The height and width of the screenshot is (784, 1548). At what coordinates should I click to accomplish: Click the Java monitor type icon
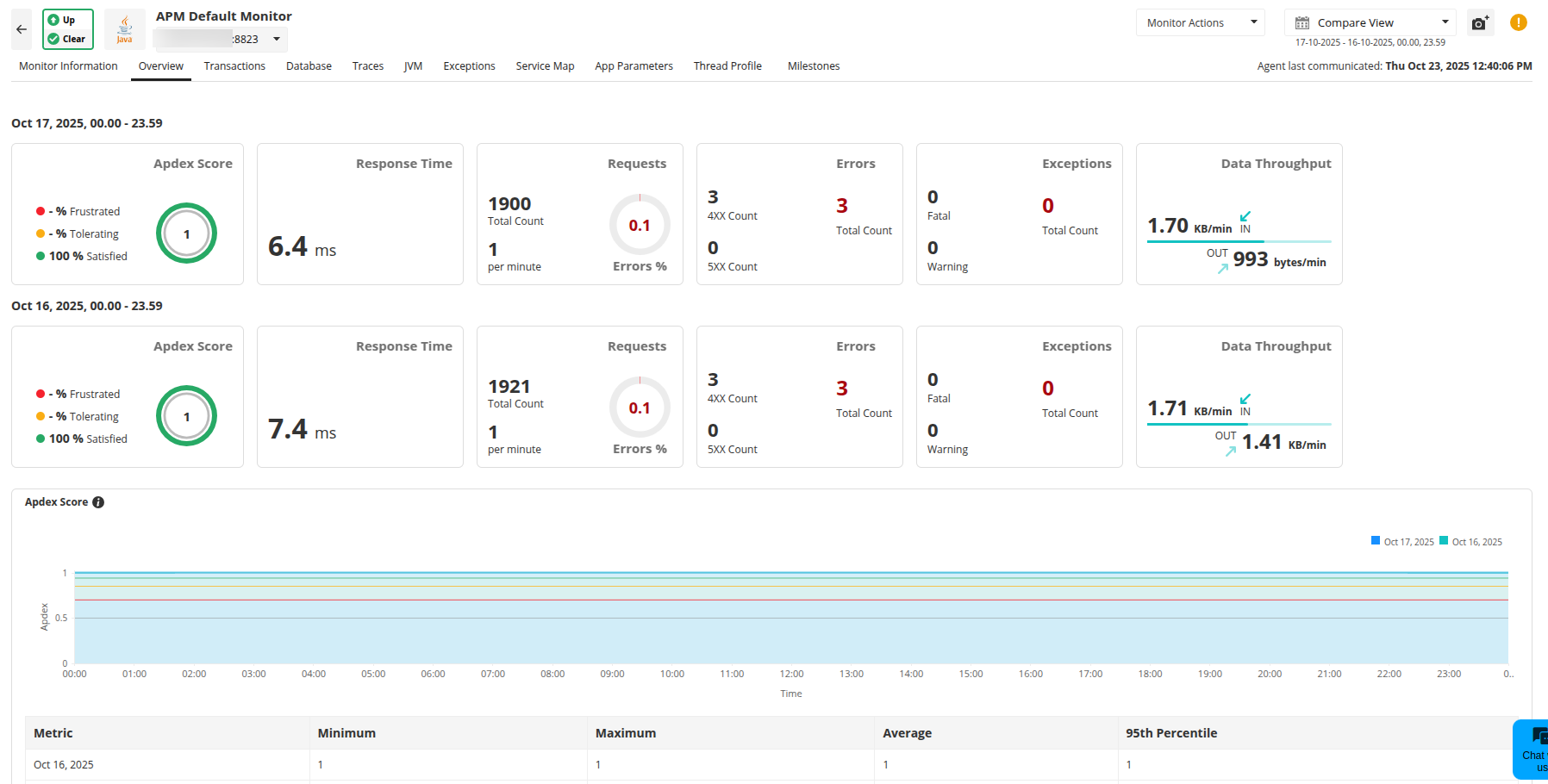(x=125, y=29)
